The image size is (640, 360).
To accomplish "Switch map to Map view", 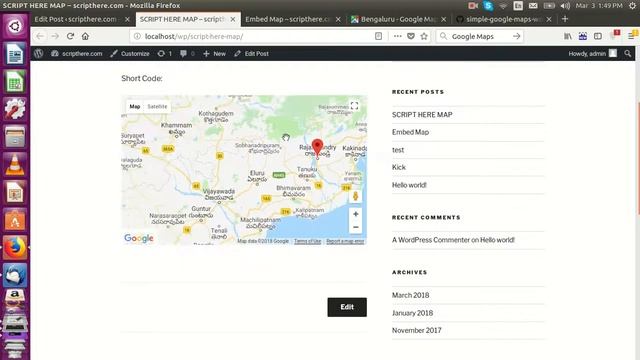I will (135, 107).
